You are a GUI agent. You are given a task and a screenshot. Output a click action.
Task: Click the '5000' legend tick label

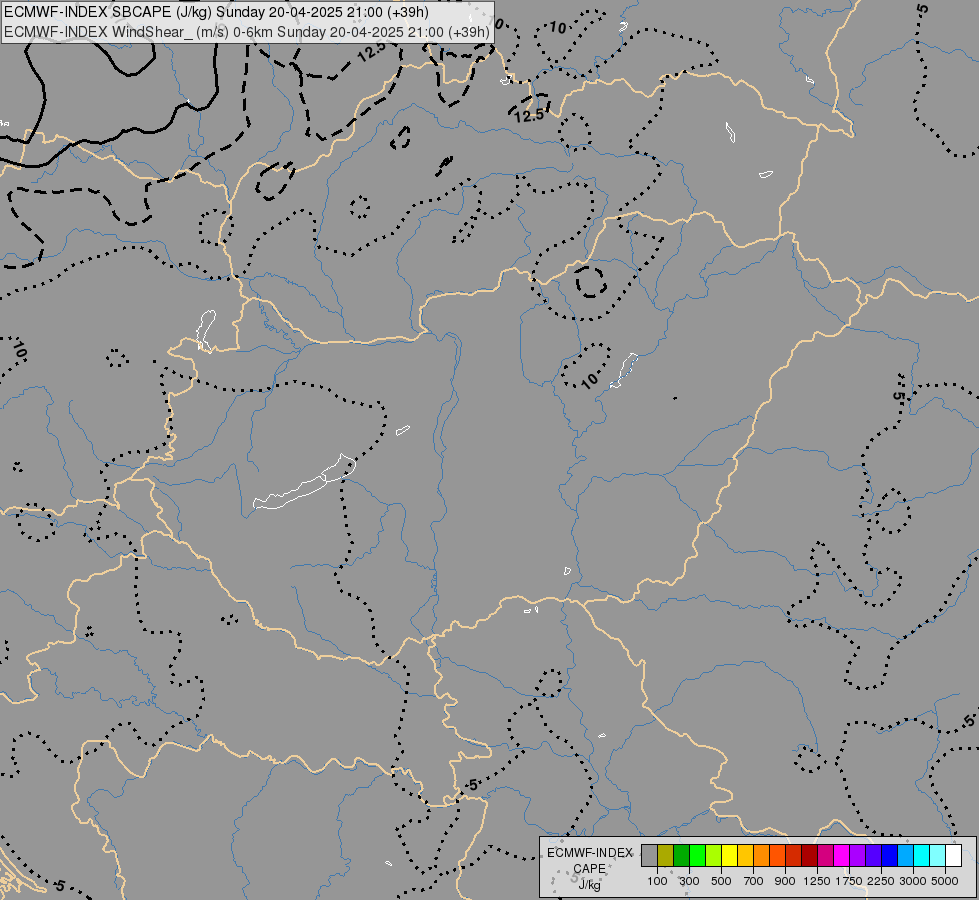point(945,881)
